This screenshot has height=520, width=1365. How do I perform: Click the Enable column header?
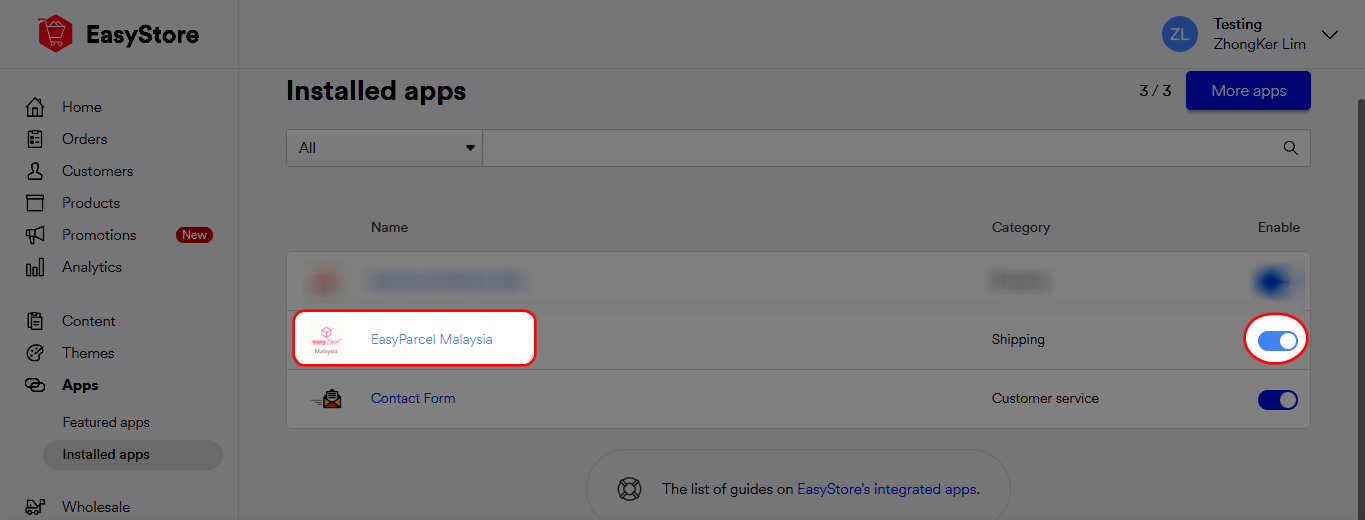click(x=1279, y=227)
